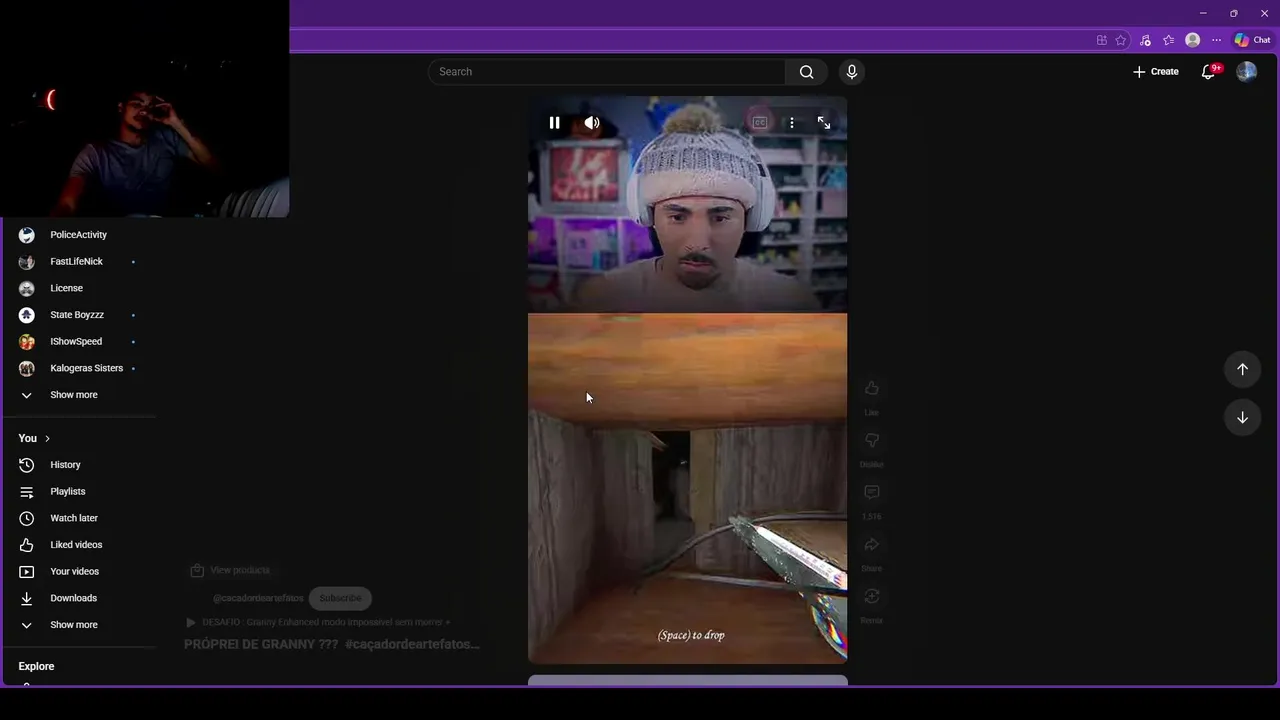This screenshot has width=1280, height=720.
Task: Open browser favorites list icon
Action: tap(1168, 40)
